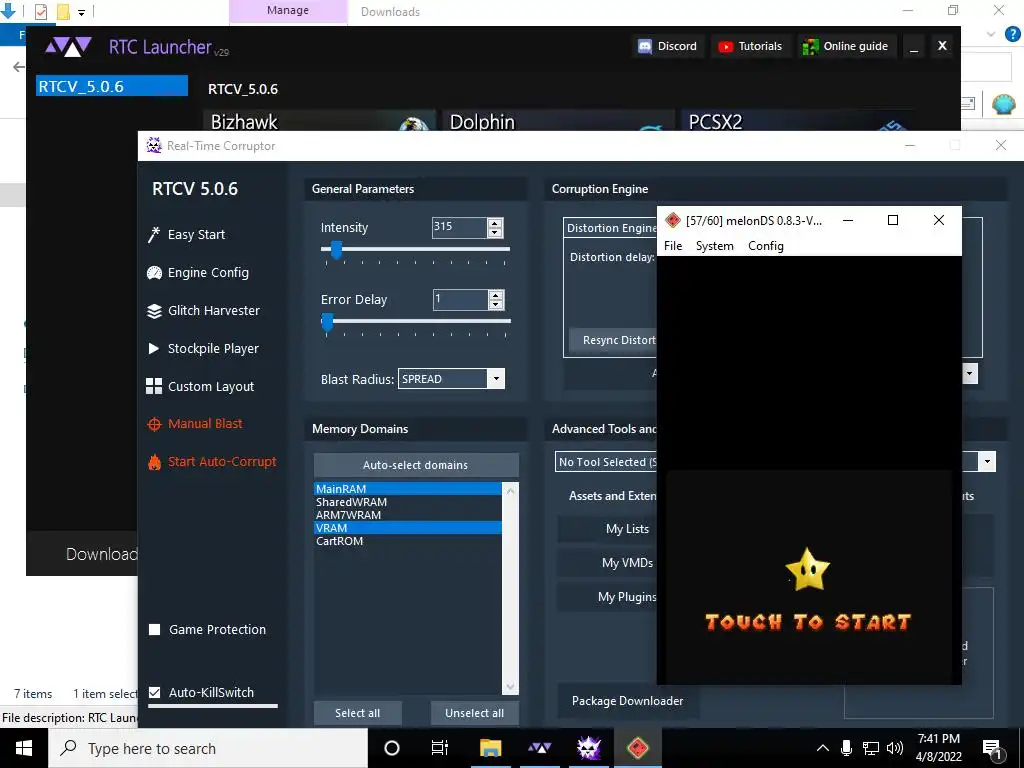Click the Auto-select domains button
The width and height of the screenshot is (1024, 768).
416,465
